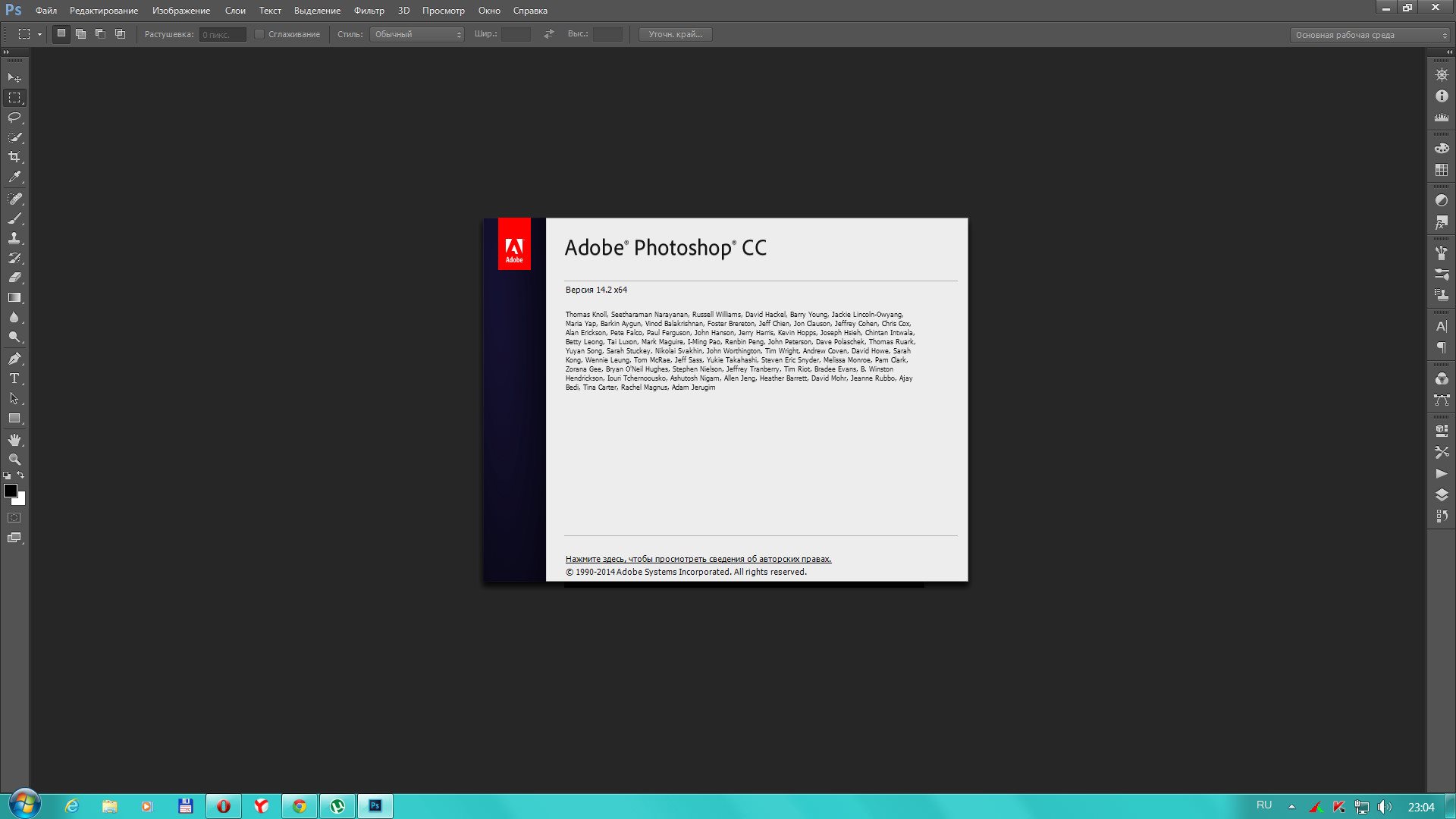The height and width of the screenshot is (819, 1456).
Task: Select the Brush tool
Action: tap(14, 218)
